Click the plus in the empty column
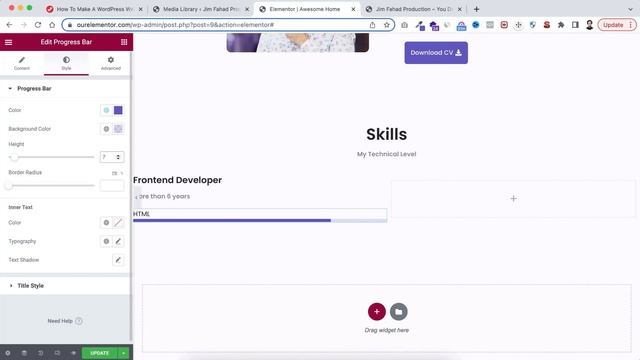 click(x=513, y=199)
